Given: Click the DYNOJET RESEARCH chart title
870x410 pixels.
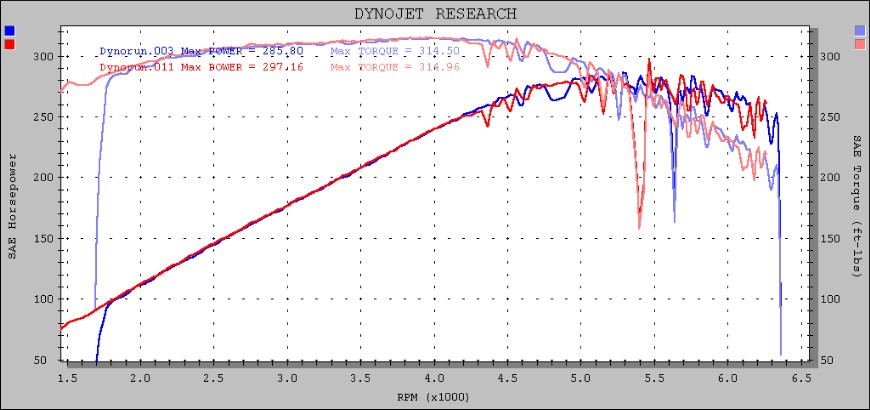Looking at the screenshot, I should [x=435, y=13].
